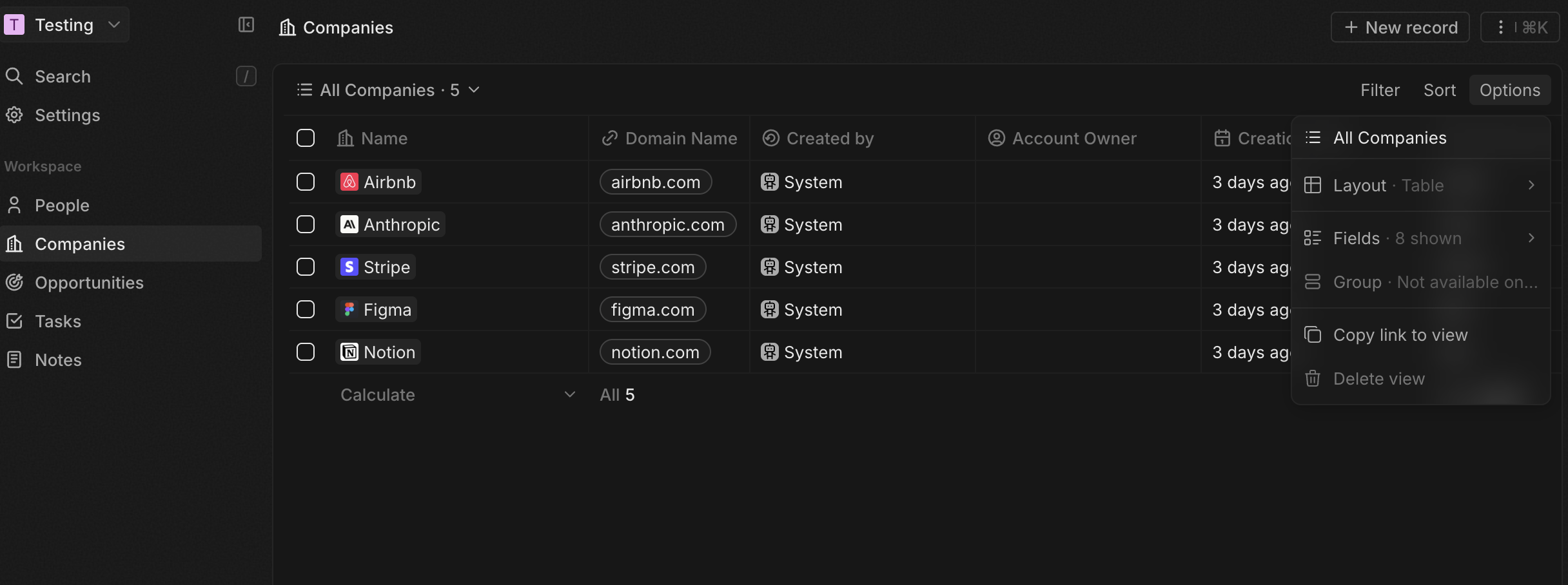The image size is (1568, 585).
Task: Click the New record button
Action: point(1400,27)
